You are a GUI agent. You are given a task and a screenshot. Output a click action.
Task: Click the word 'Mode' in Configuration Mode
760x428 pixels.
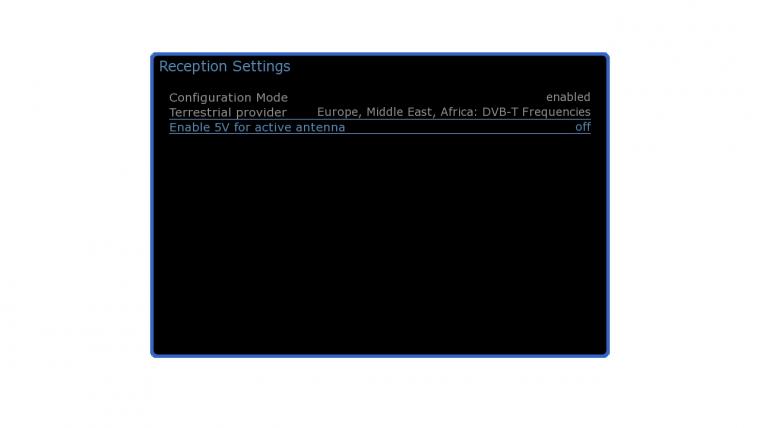(272, 97)
